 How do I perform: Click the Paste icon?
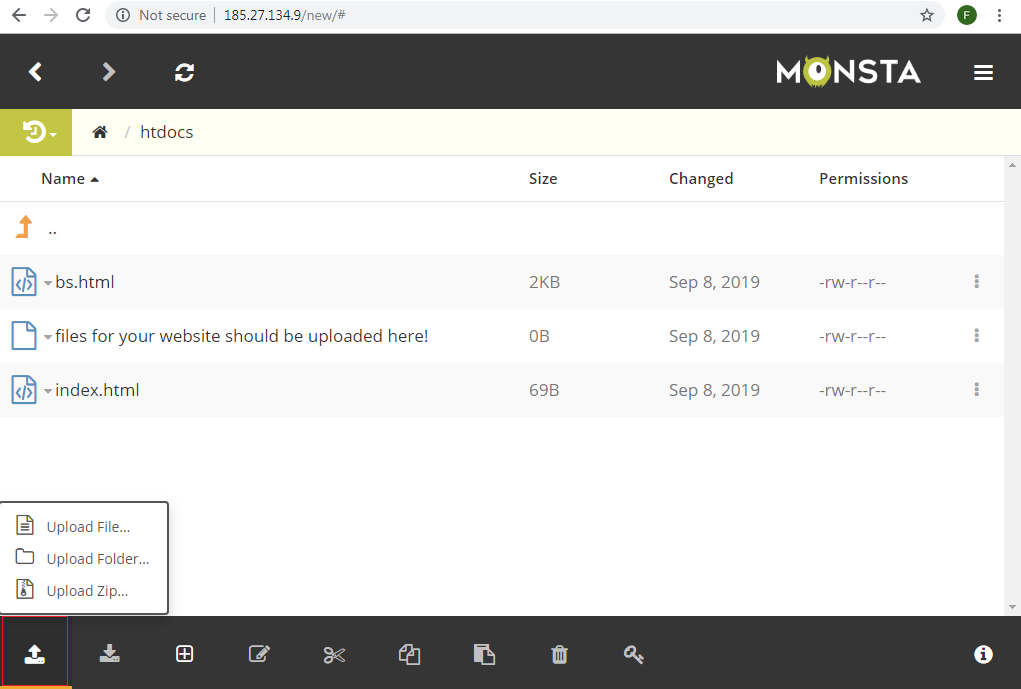point(484,654)
